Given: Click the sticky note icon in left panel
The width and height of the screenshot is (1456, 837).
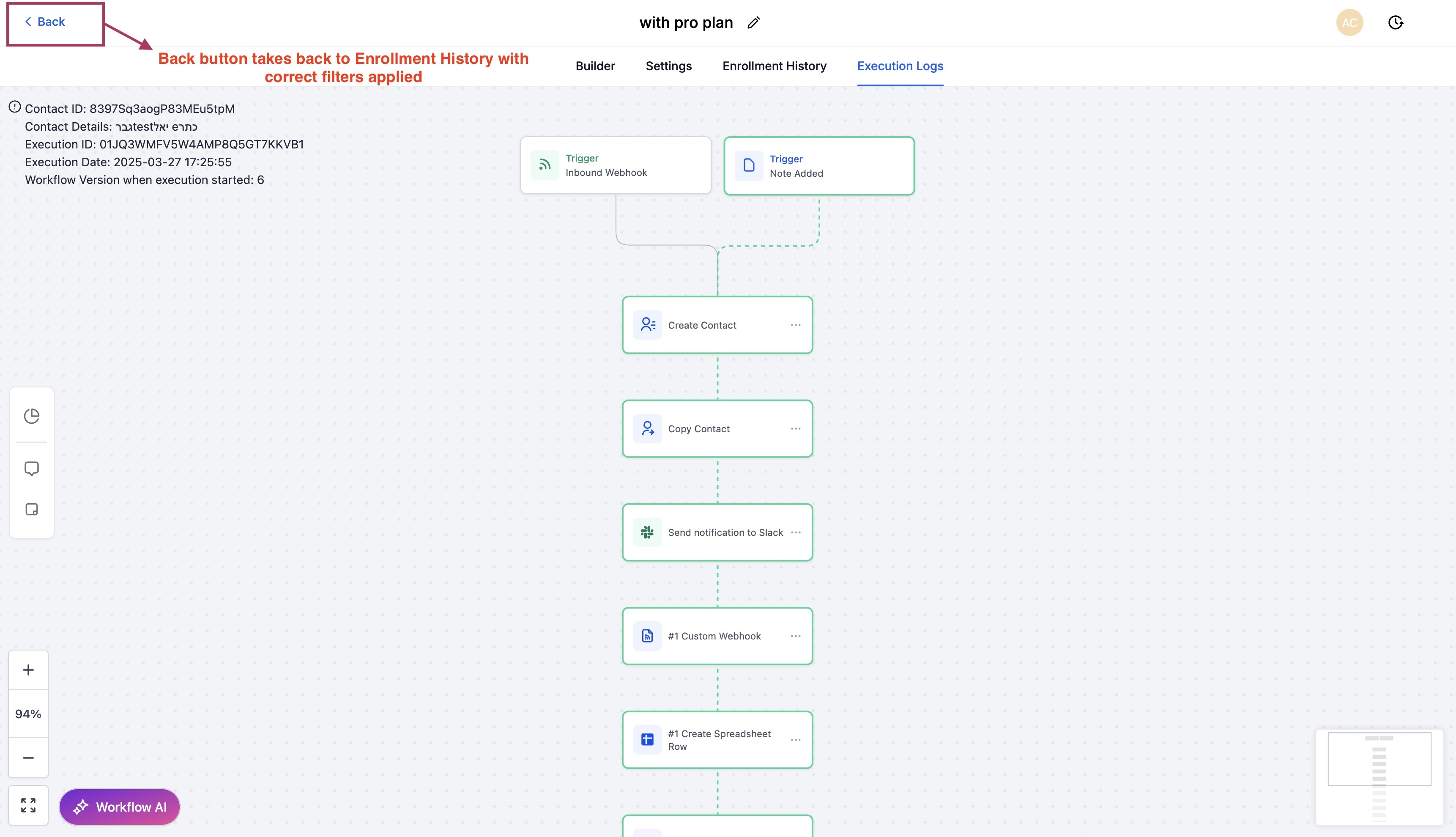Looking at the screenshot, I should (x=32, y=509).
